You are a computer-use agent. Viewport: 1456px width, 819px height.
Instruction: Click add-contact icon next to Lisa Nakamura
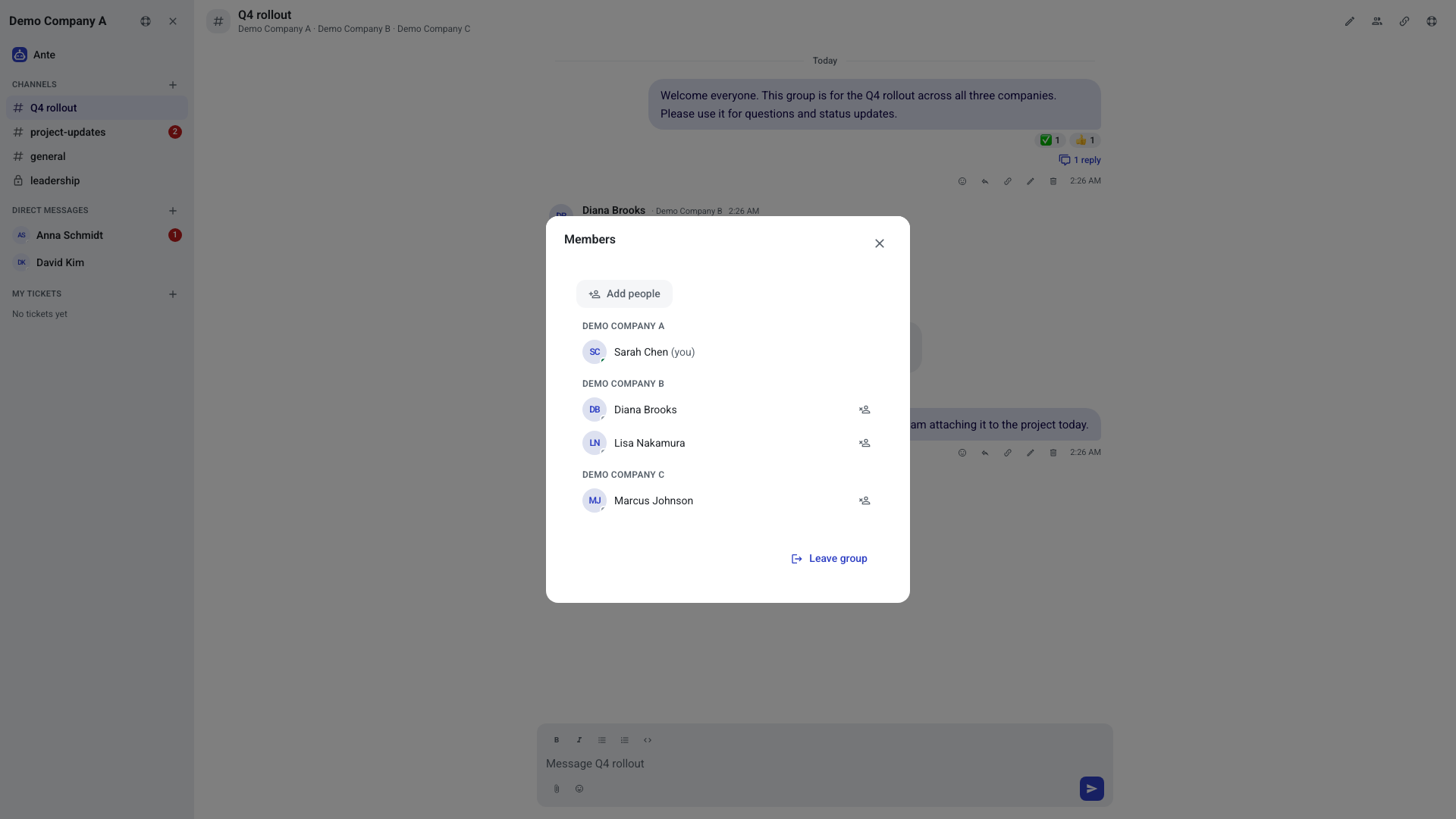(864, 443)
